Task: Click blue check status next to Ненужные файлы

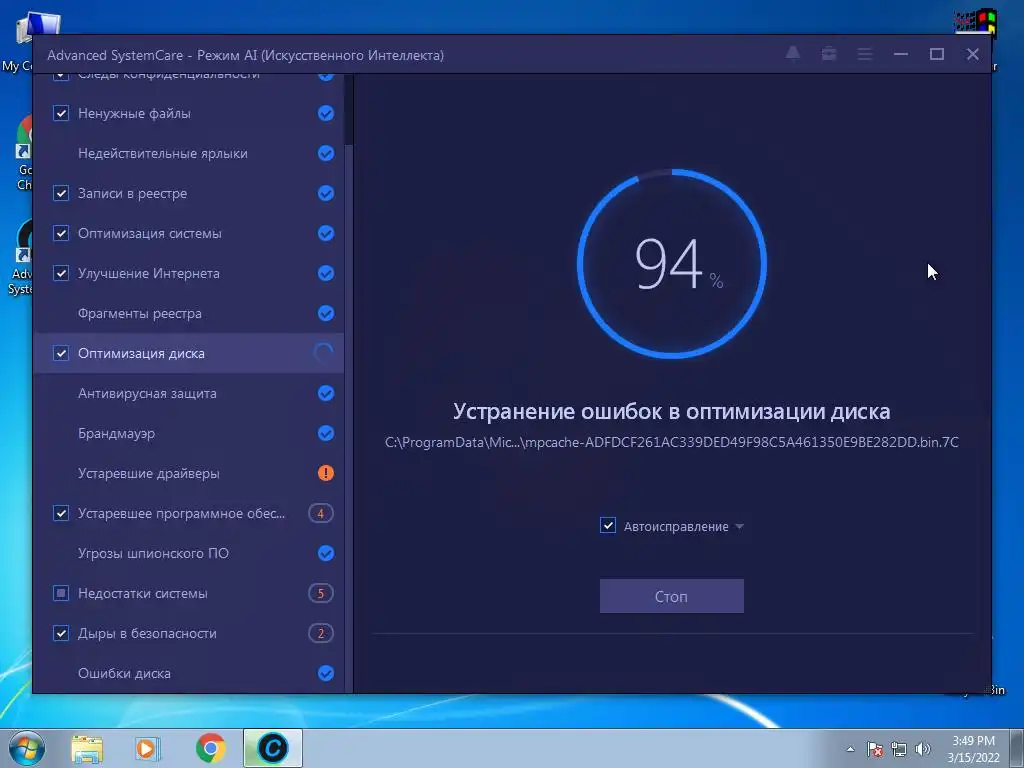Action: 326,114
